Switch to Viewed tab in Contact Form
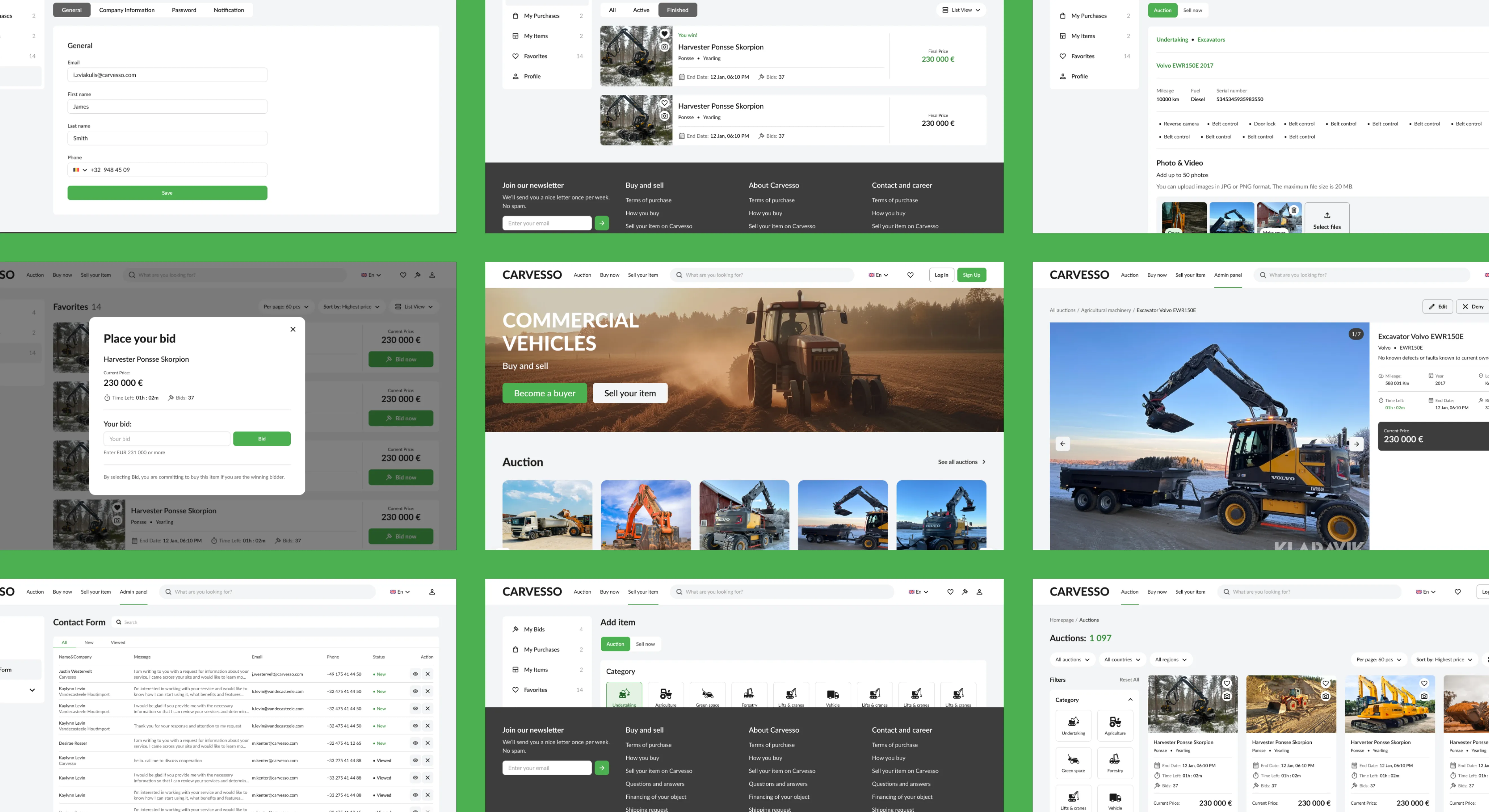Screen dimensions: 1489x812 tap(118, 642)
